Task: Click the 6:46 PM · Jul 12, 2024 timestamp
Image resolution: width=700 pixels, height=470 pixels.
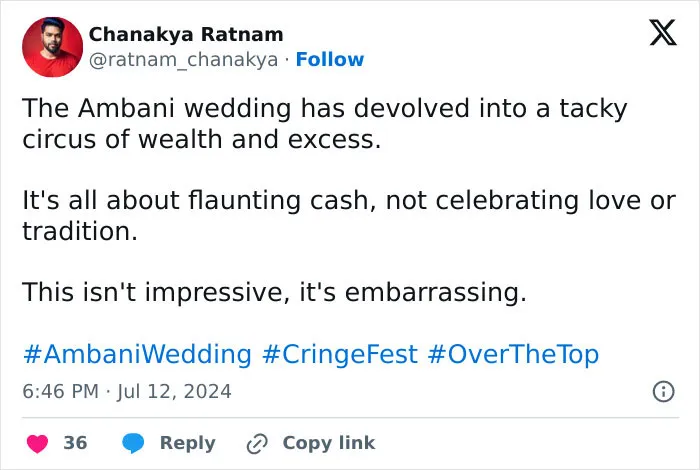Action: coord(127,391)
